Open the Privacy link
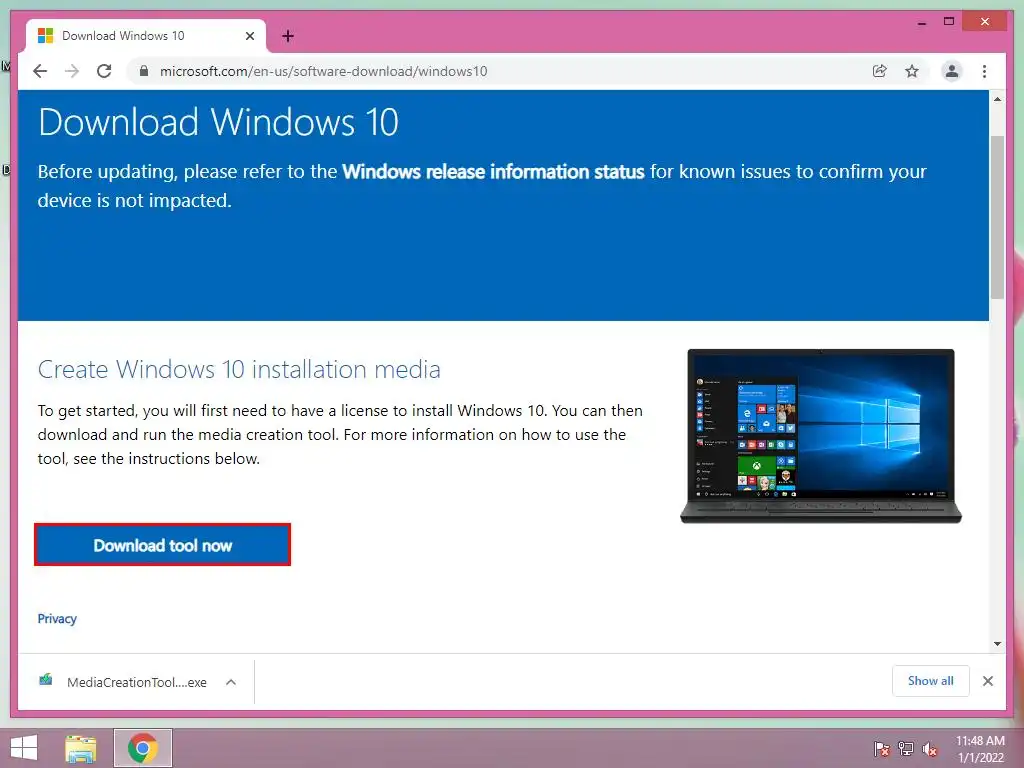The height and width of the screenshot is (768, 1024). click(57, 618)
